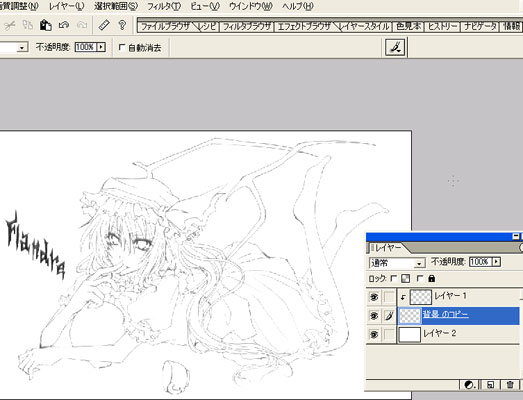
Task: Switch to the ヒストリー palette tab
Action: click(442, 26)
